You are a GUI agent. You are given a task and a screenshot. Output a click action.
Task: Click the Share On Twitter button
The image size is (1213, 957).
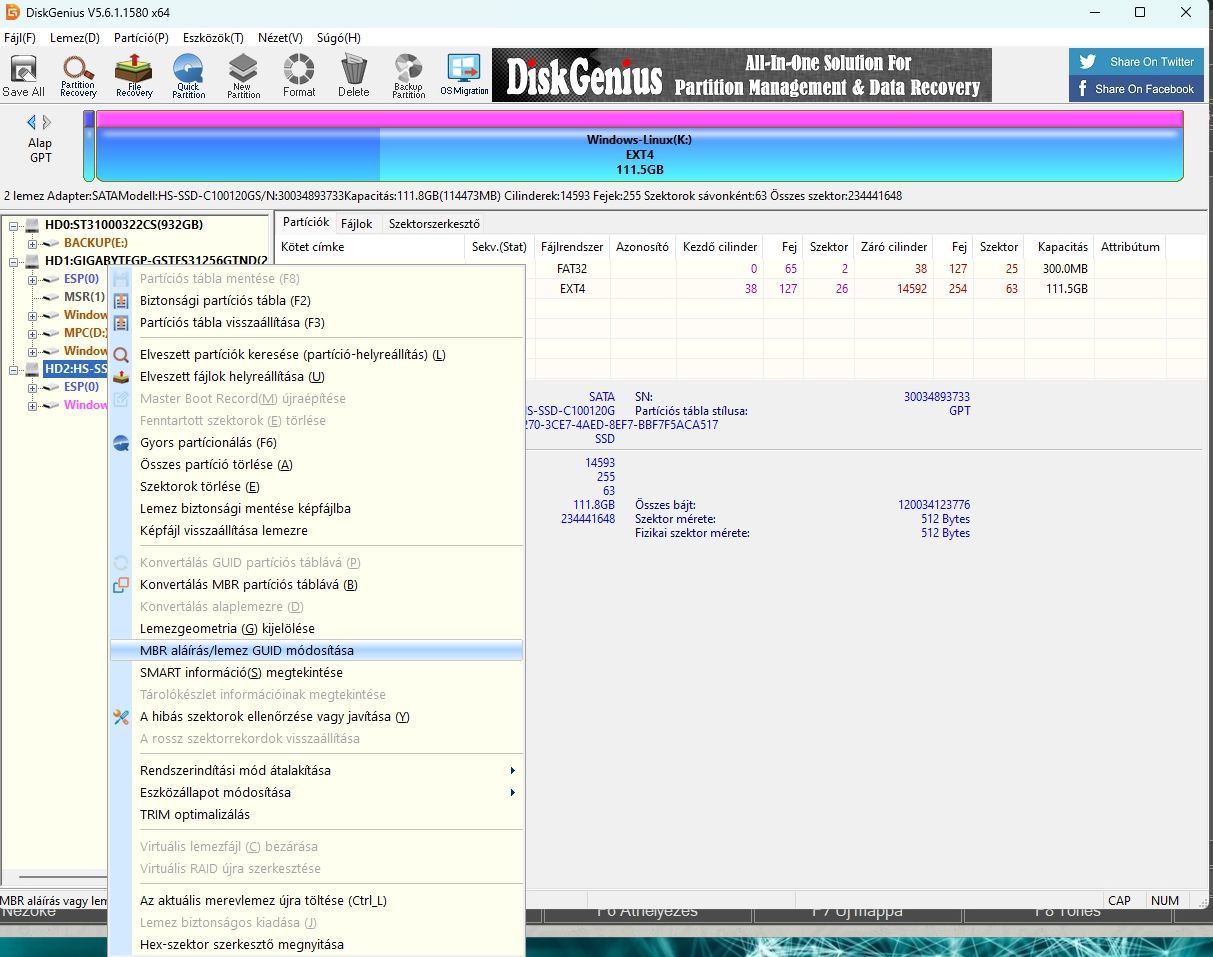pos(1136,61)
